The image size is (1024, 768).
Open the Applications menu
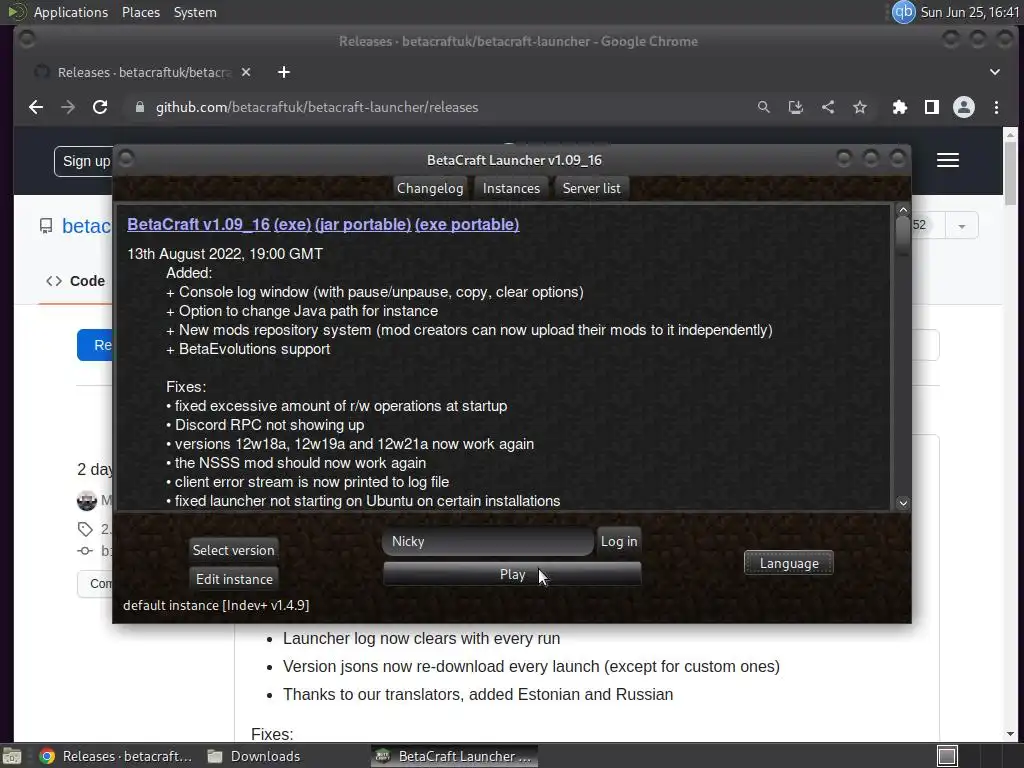(x=71, y=12)
